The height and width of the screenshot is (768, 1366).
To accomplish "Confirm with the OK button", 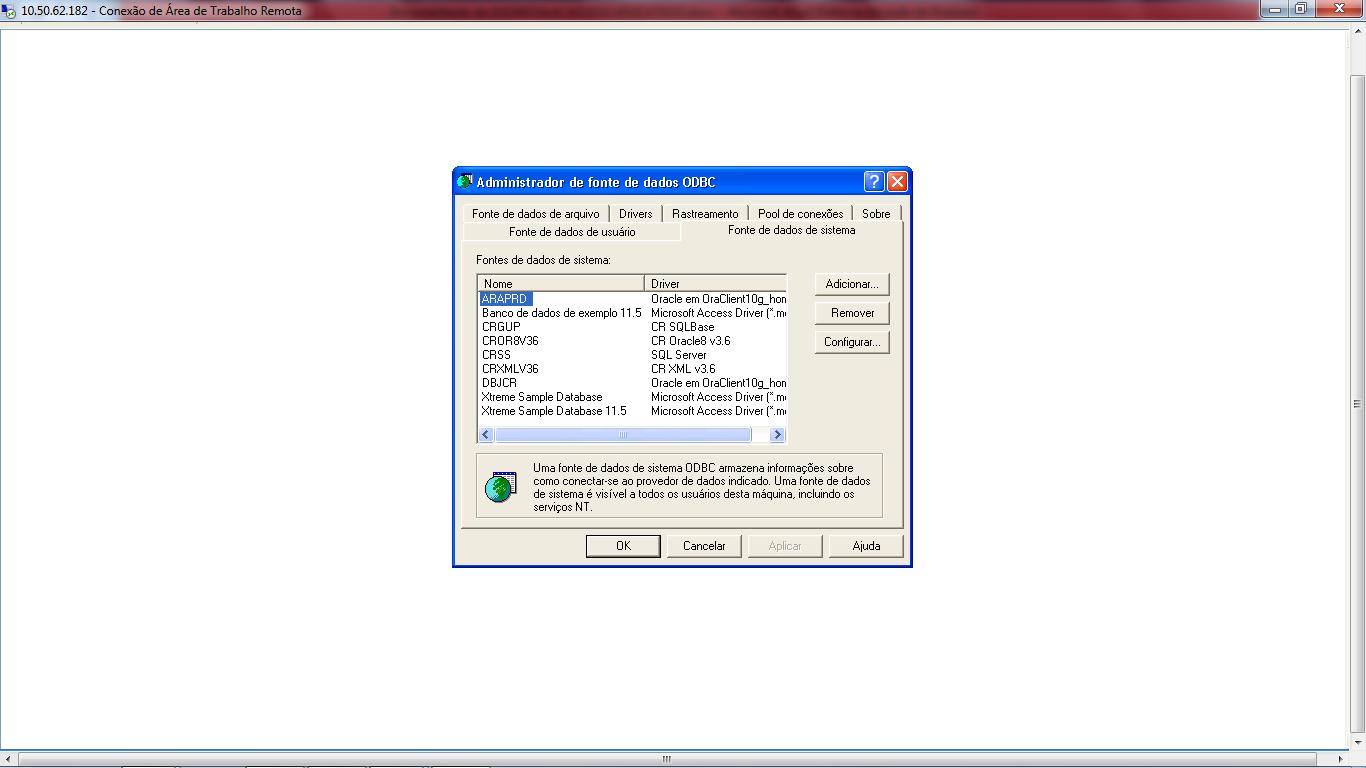I will (x=623, y=546).
